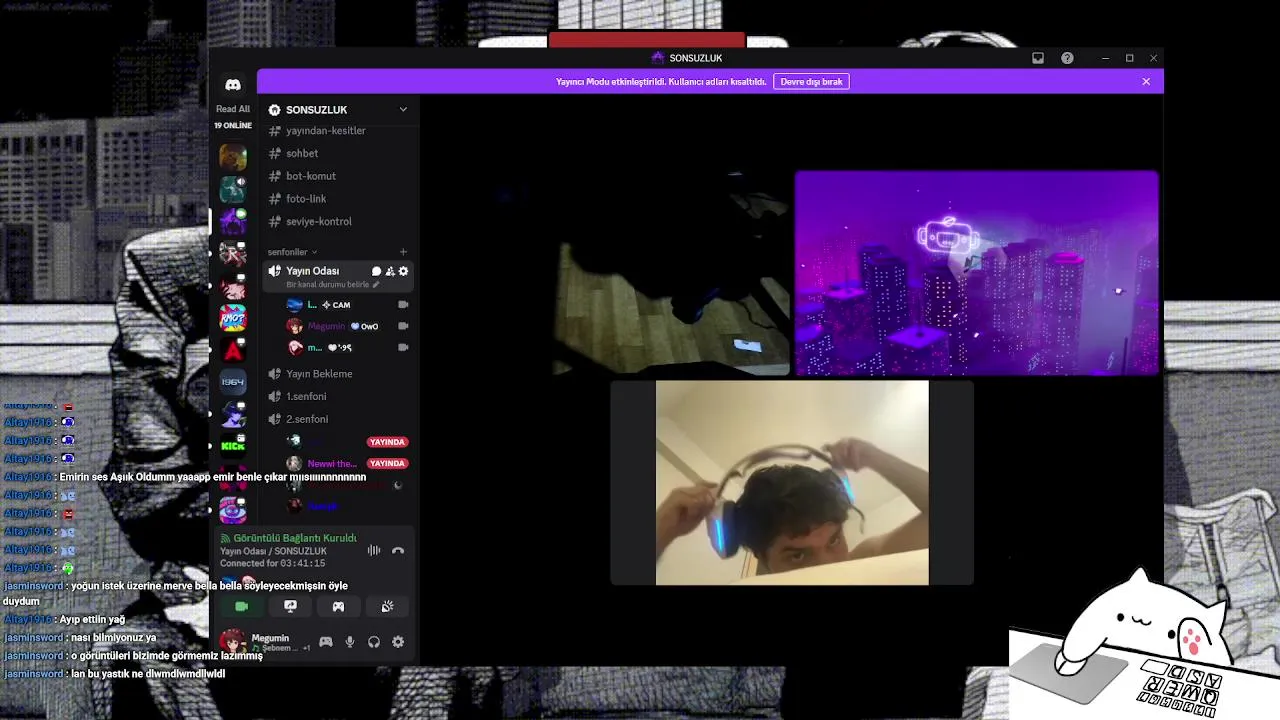Open the KMO? server icon

tap(233, 319)
